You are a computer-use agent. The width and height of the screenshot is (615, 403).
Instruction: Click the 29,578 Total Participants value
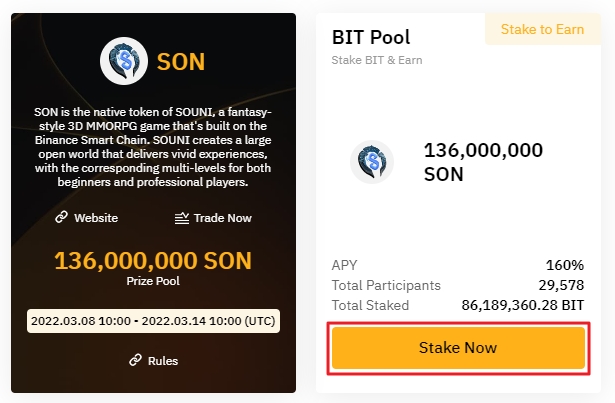tap(561, 285)
